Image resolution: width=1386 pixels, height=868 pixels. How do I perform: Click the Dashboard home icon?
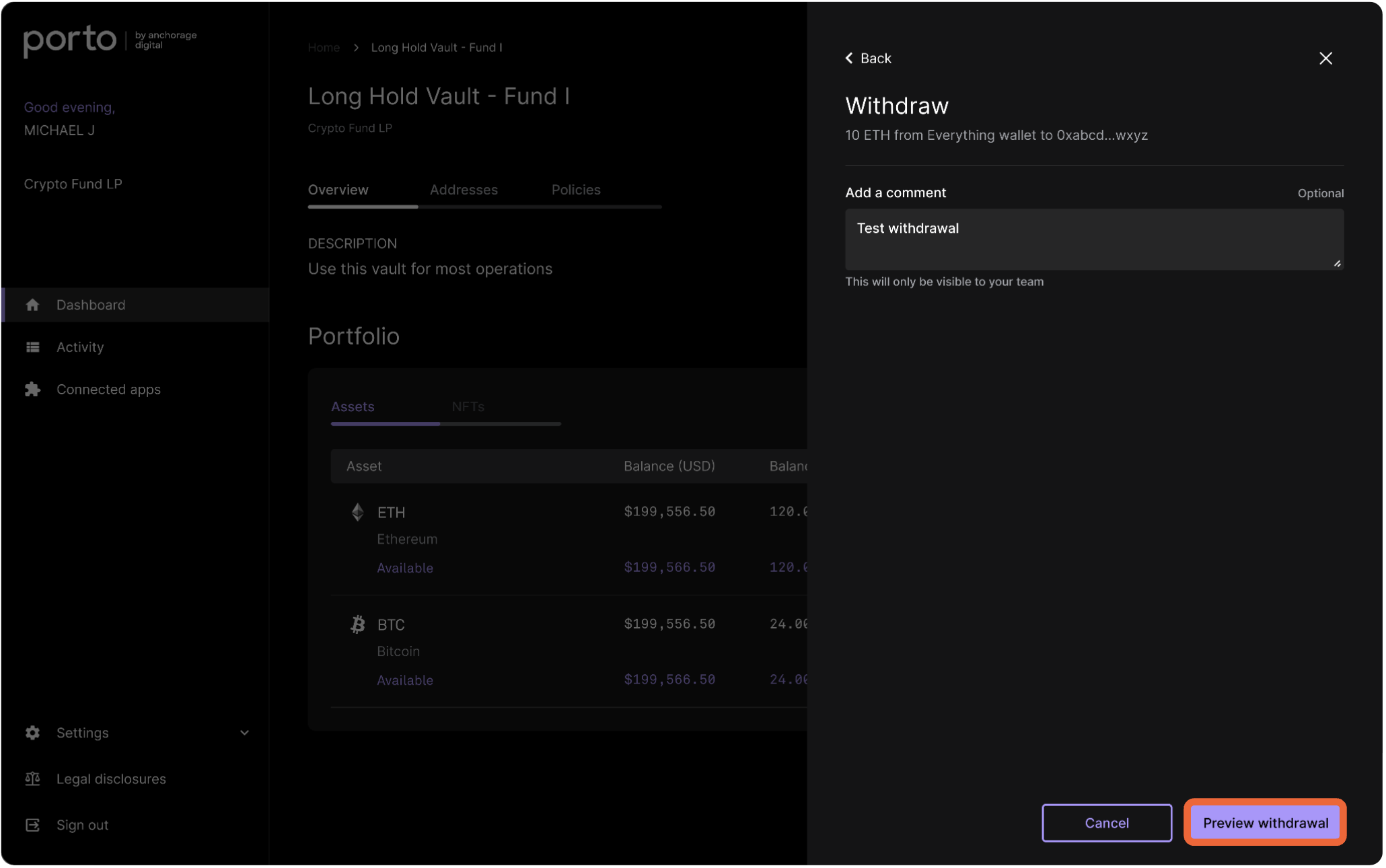32,305
